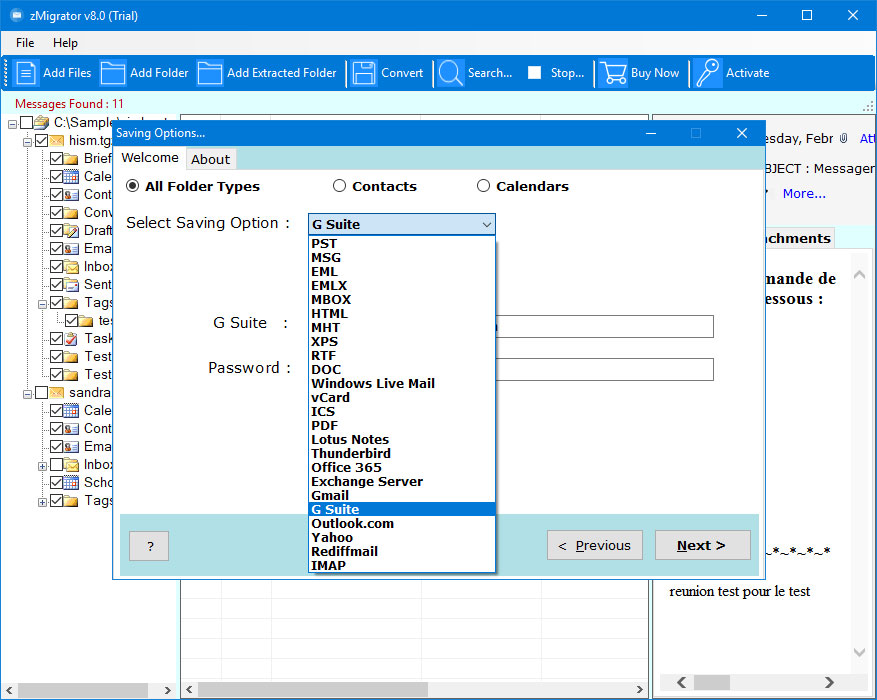Uncheck the Drafts folder checkbox
Image resolution: width=877 pixels, height=700 pixels.
(x=56, y=230)
